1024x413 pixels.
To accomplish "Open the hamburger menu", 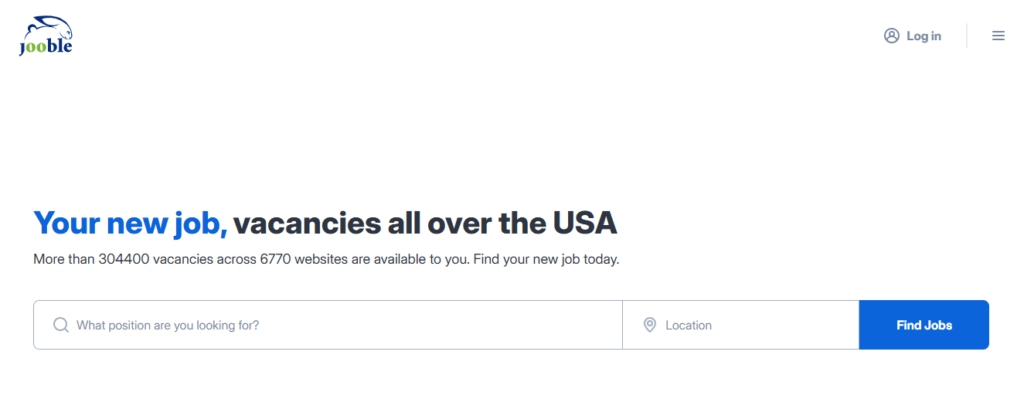I will (x=998, y=36).
